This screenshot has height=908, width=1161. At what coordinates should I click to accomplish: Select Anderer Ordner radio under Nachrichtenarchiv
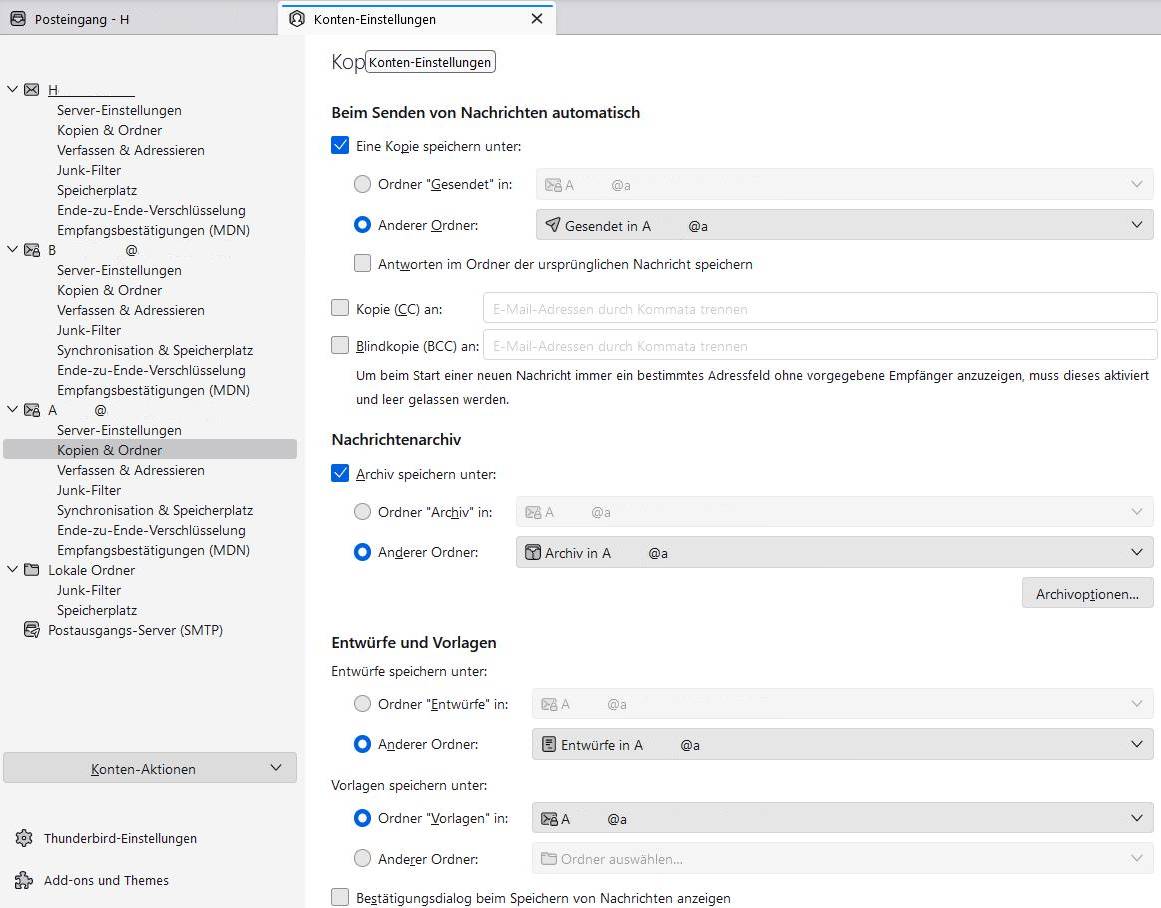click(362, 552)
